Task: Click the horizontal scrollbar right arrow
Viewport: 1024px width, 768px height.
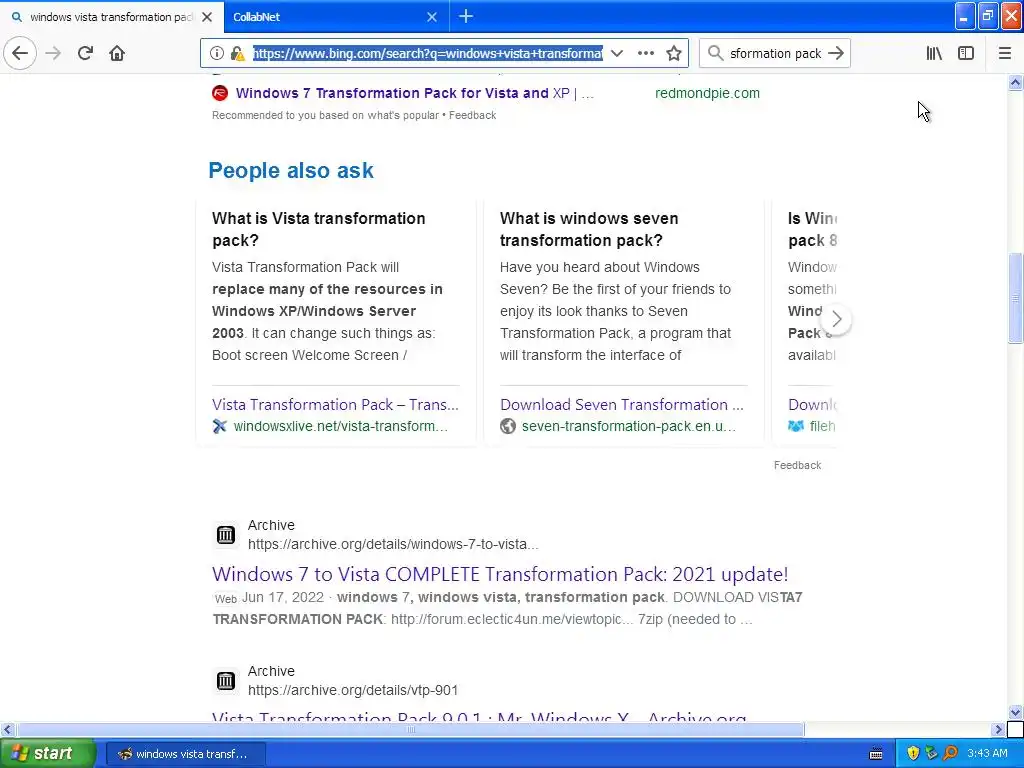Action: point(998,729)
